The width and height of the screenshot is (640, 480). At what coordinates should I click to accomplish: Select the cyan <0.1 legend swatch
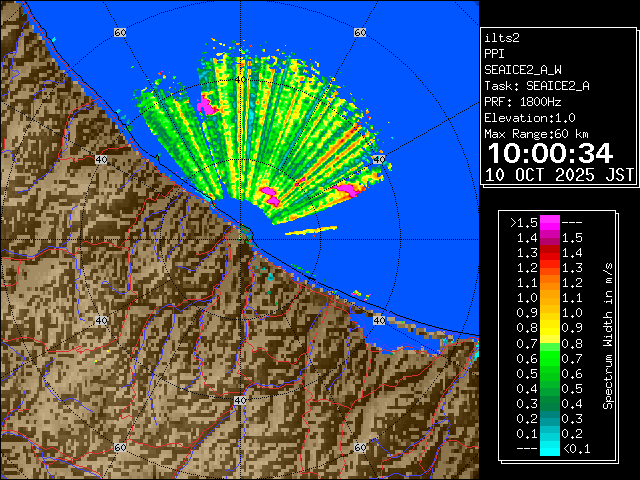point(549,449)
